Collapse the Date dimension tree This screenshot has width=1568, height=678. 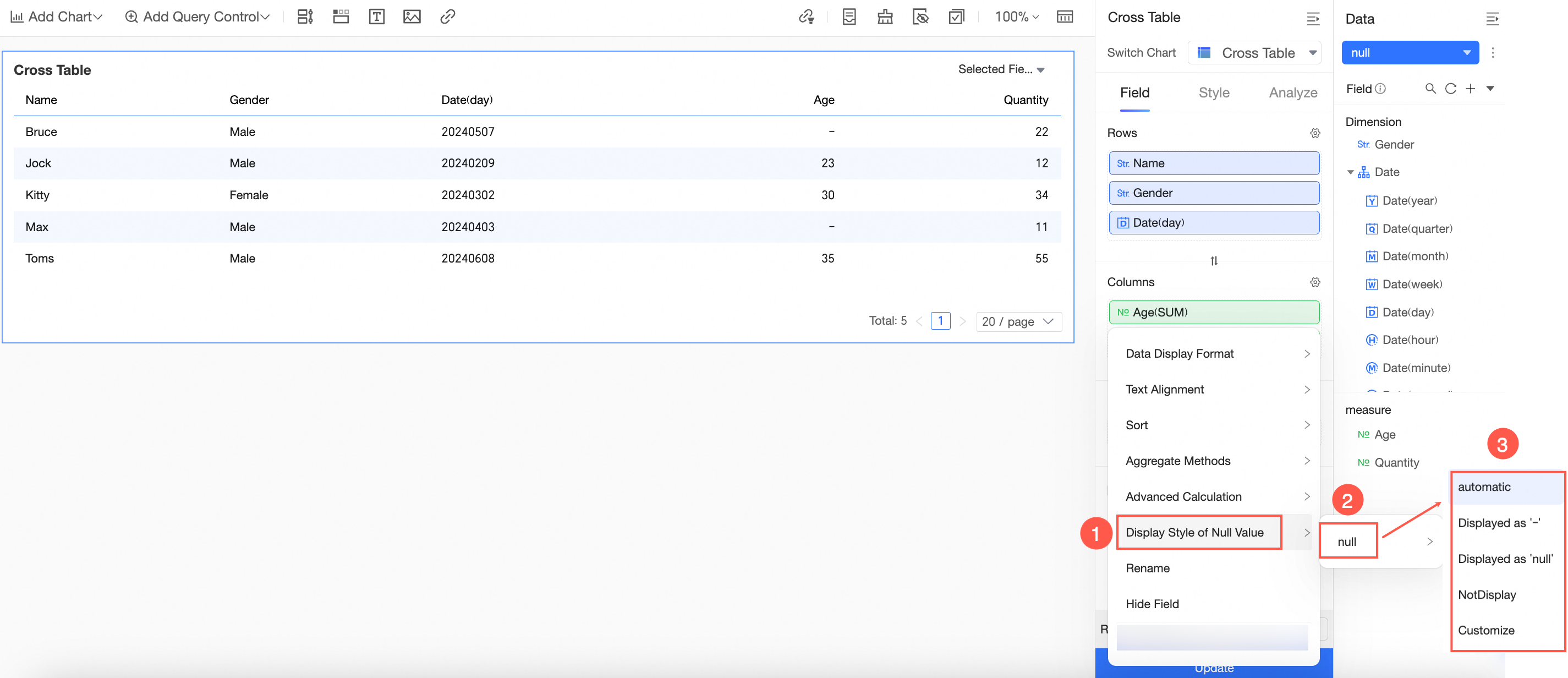[1350, 172]
